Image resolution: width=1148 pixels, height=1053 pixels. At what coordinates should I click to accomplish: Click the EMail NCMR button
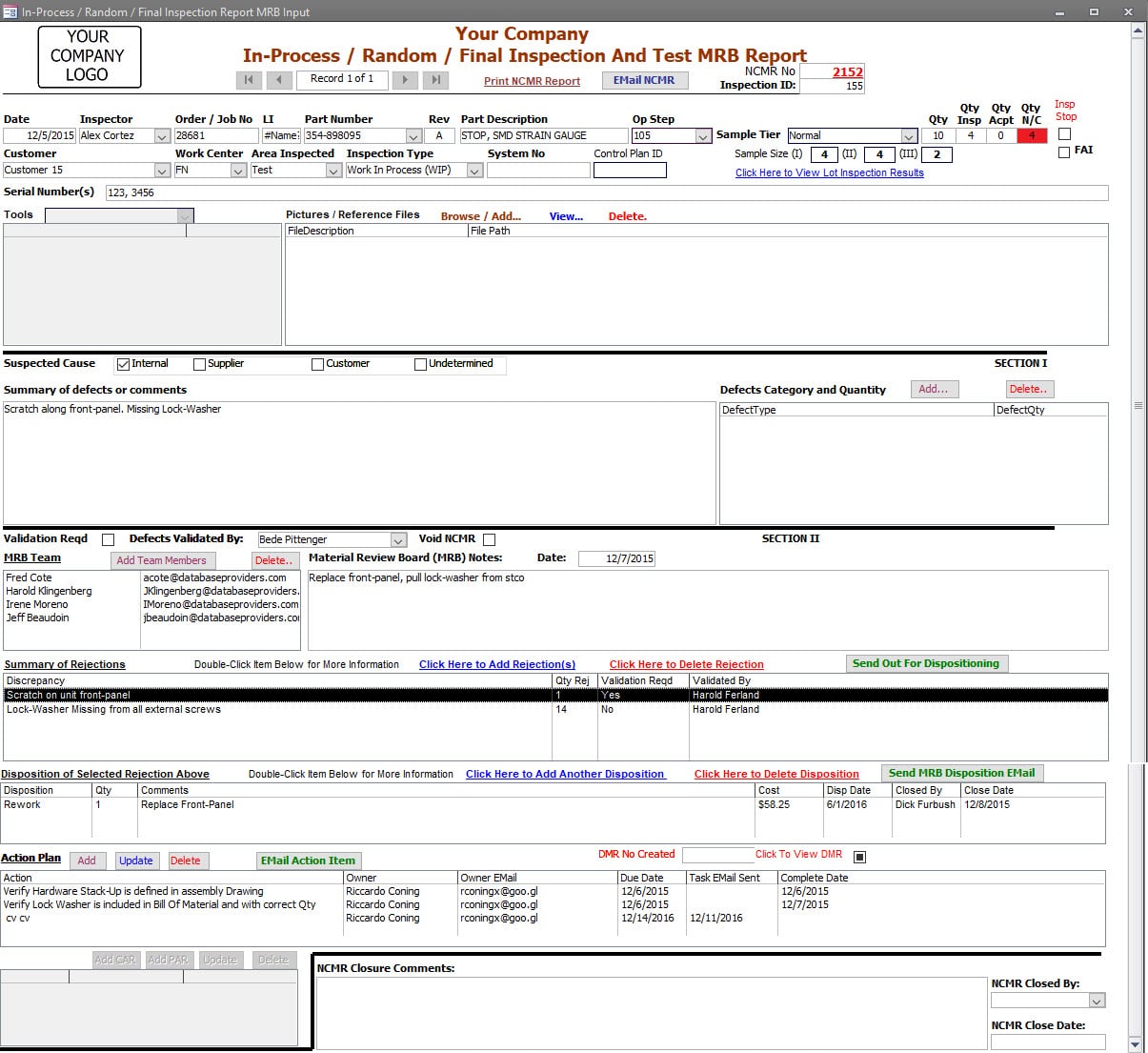click(x=644, y=80)
